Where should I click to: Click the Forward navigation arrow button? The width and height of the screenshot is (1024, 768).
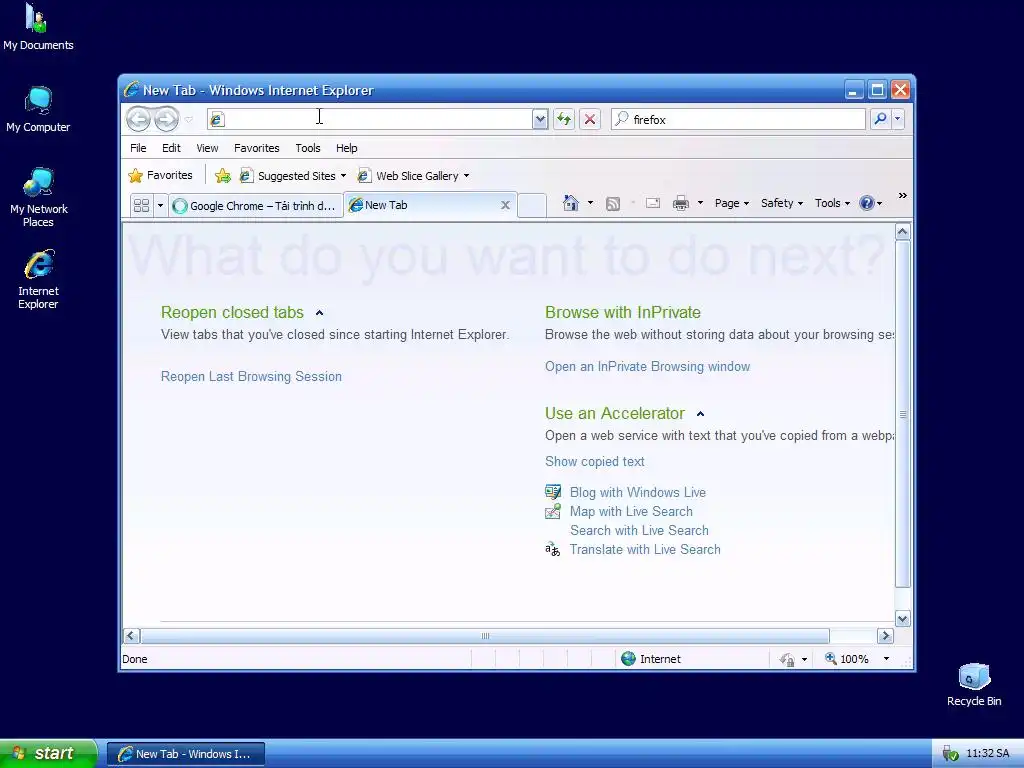167,119
